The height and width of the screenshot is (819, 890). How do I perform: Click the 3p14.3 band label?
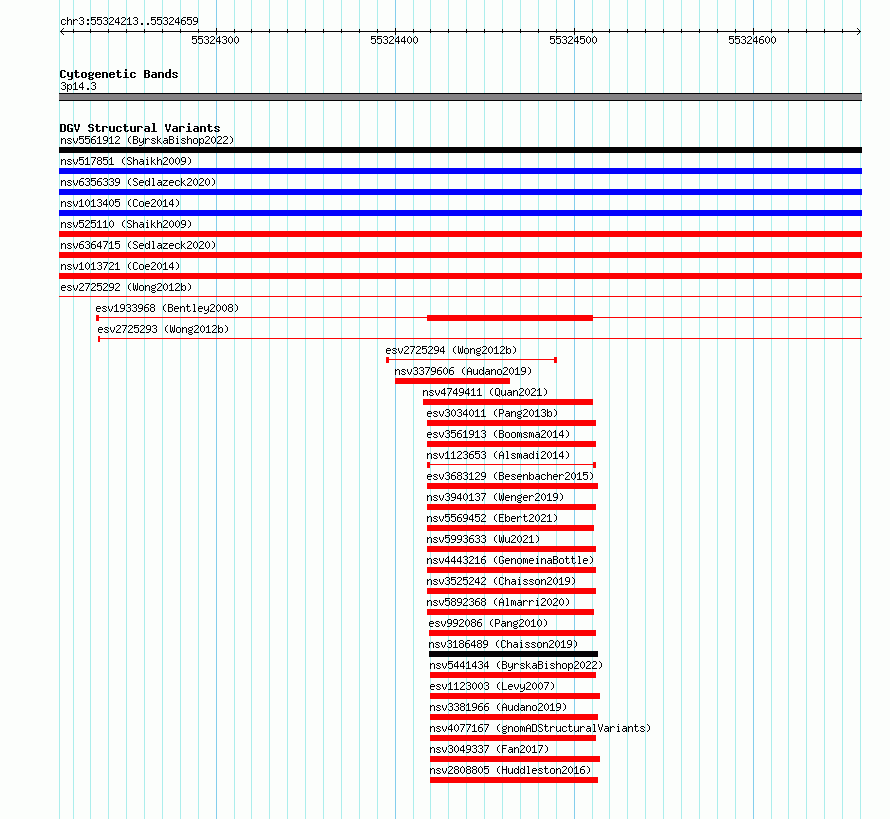pos(78,86)
